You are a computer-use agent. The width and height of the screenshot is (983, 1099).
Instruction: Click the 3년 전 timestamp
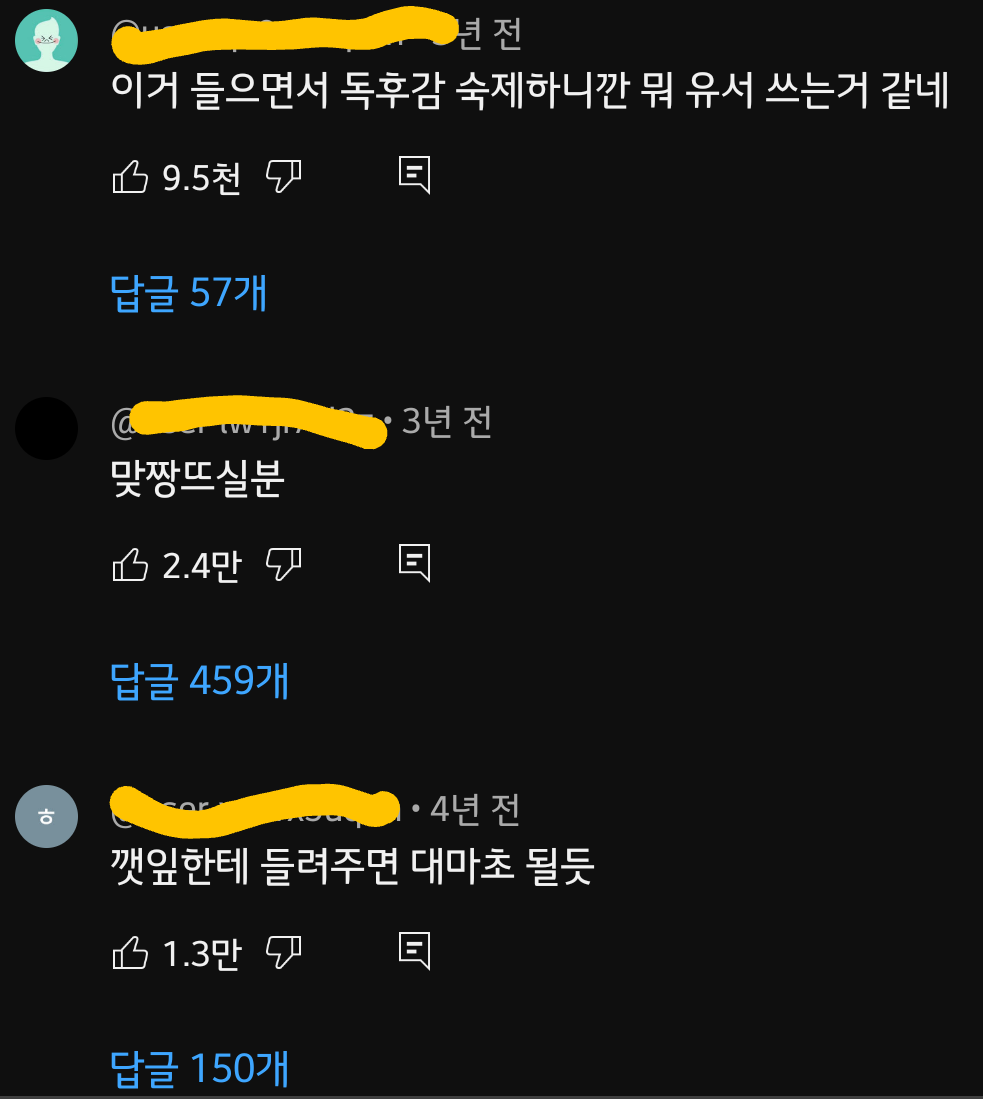447,422
